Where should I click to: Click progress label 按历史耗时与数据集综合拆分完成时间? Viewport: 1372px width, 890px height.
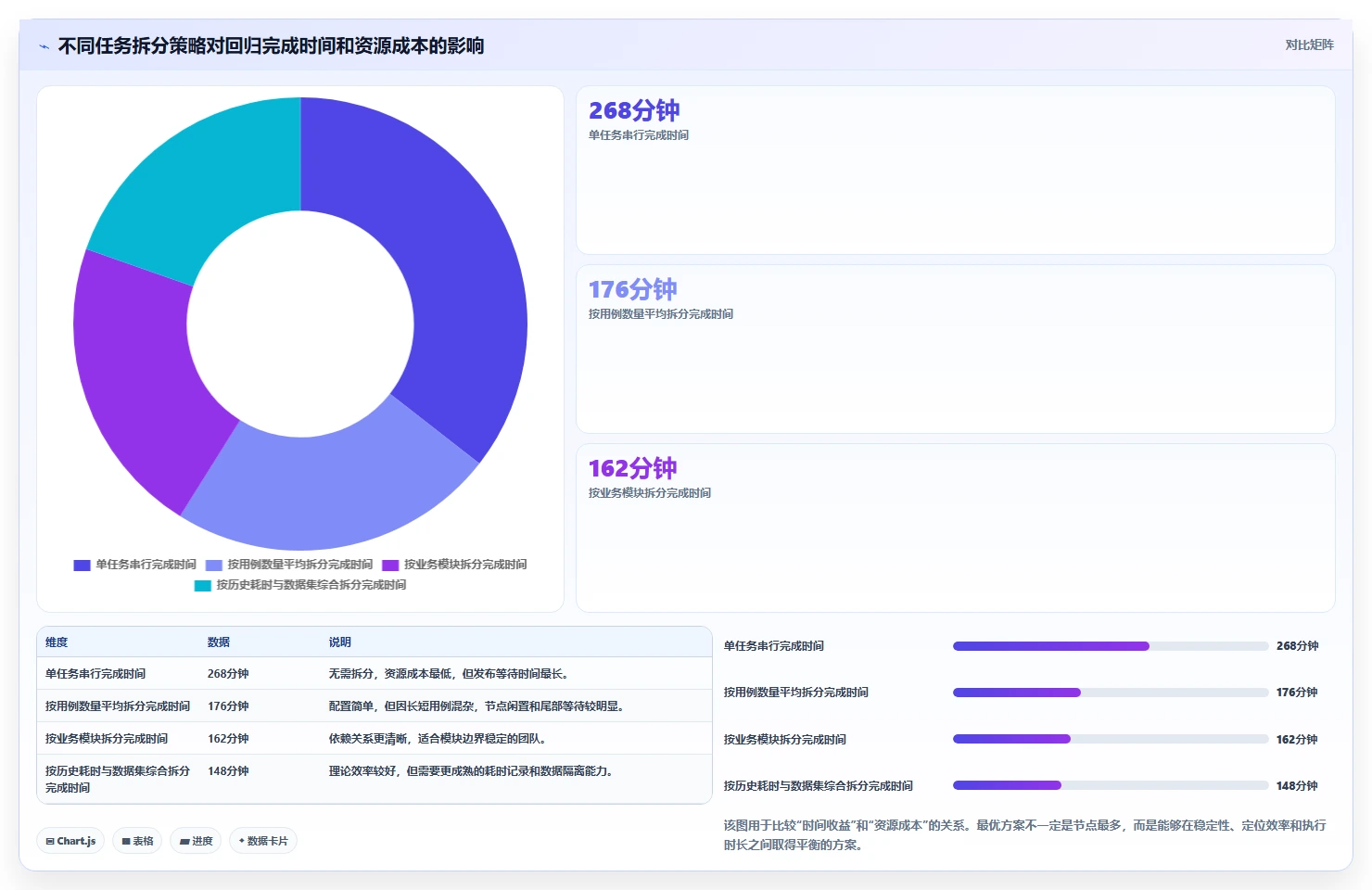[819, 786]
